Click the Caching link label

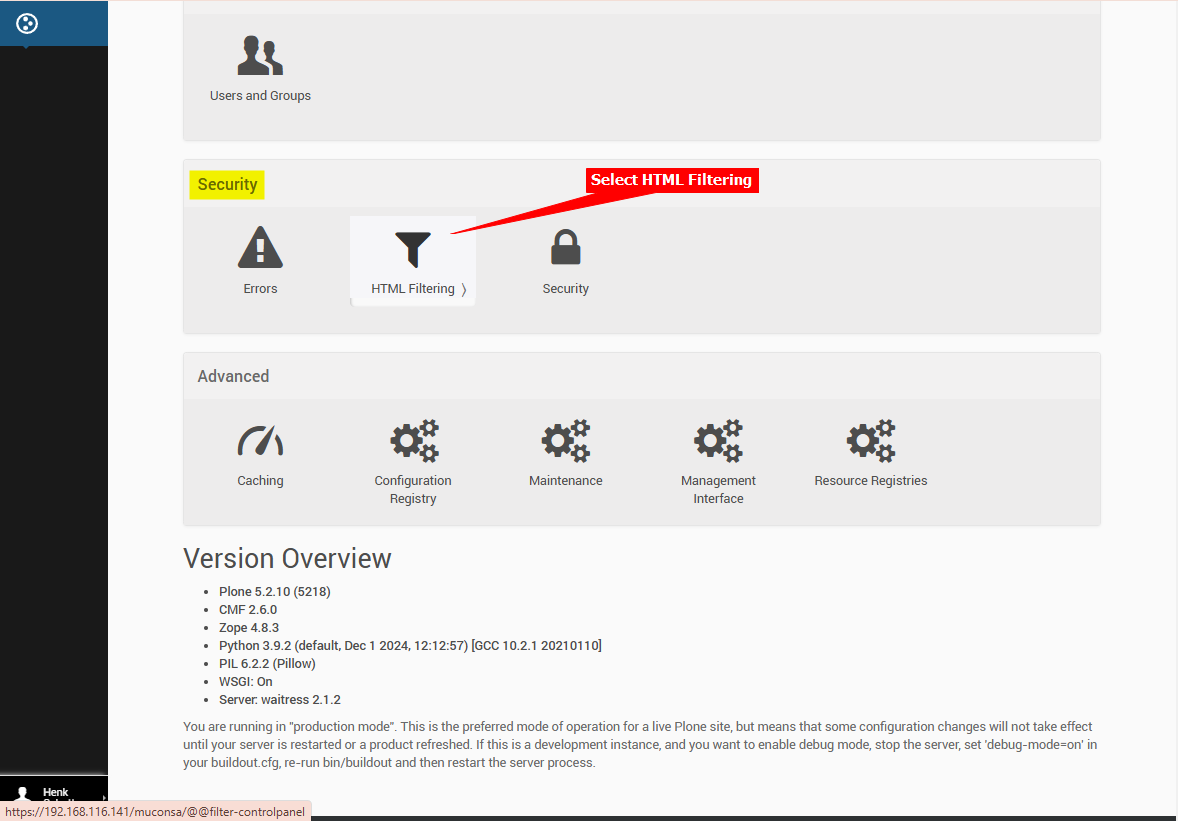(x=260, y=481)
